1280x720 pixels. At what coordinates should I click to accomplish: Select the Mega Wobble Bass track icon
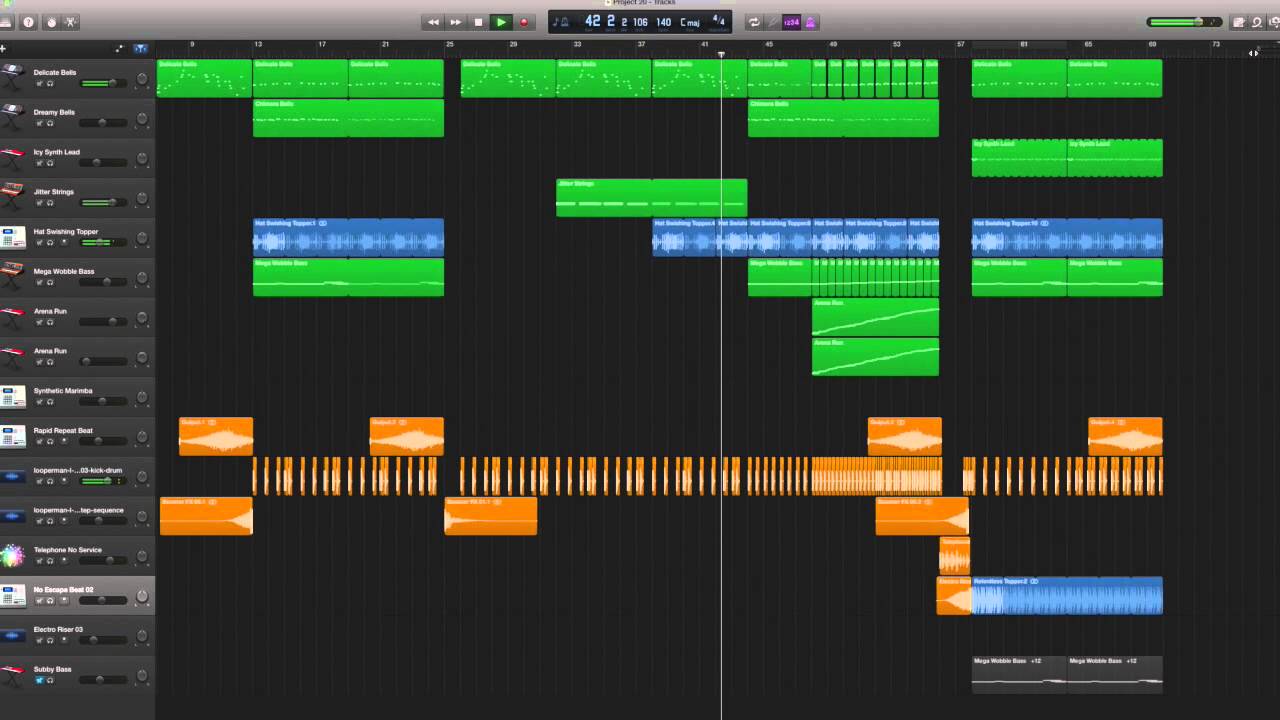[x=12, y=277]
